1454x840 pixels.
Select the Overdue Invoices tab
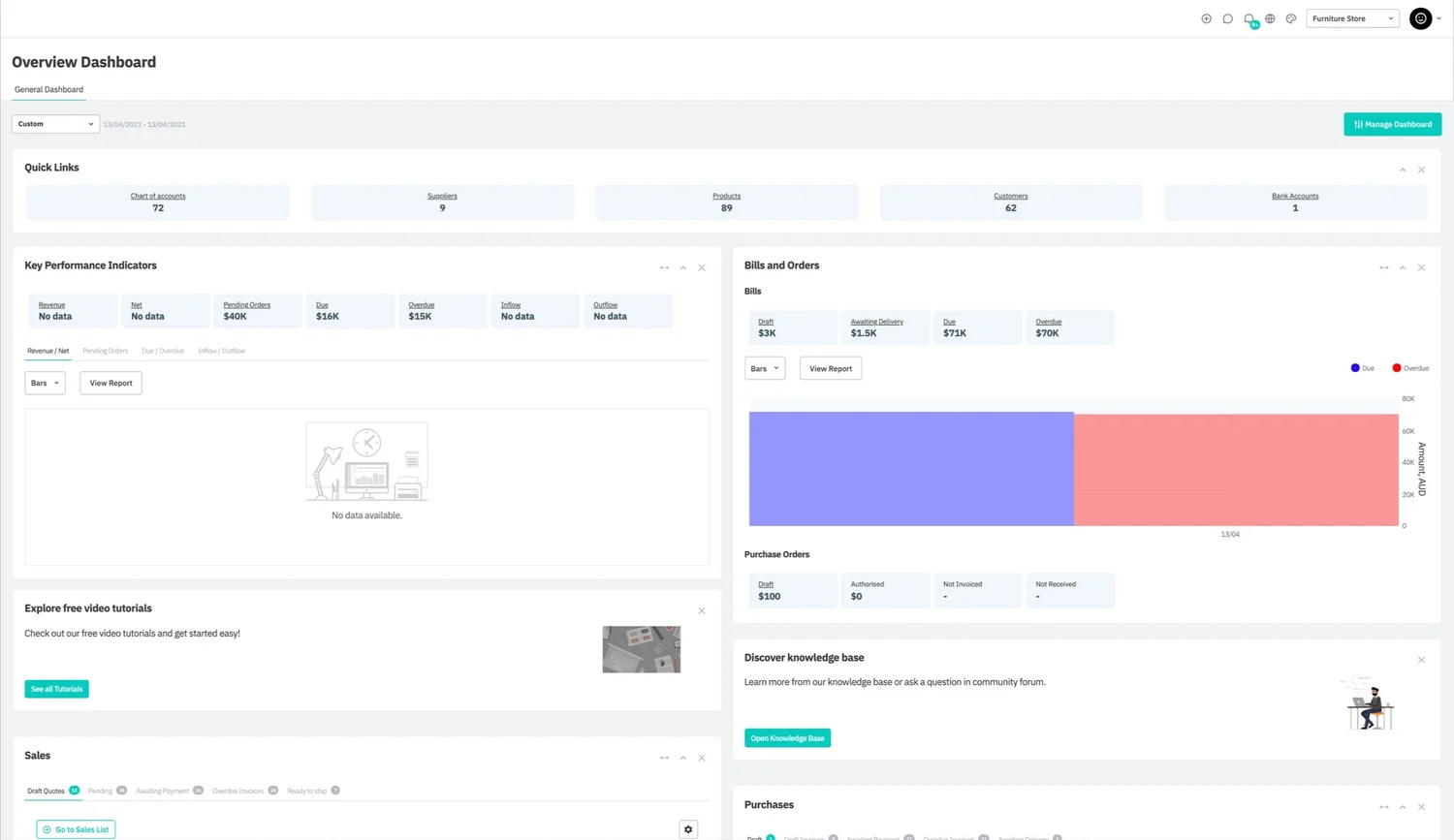pos(237,791)
